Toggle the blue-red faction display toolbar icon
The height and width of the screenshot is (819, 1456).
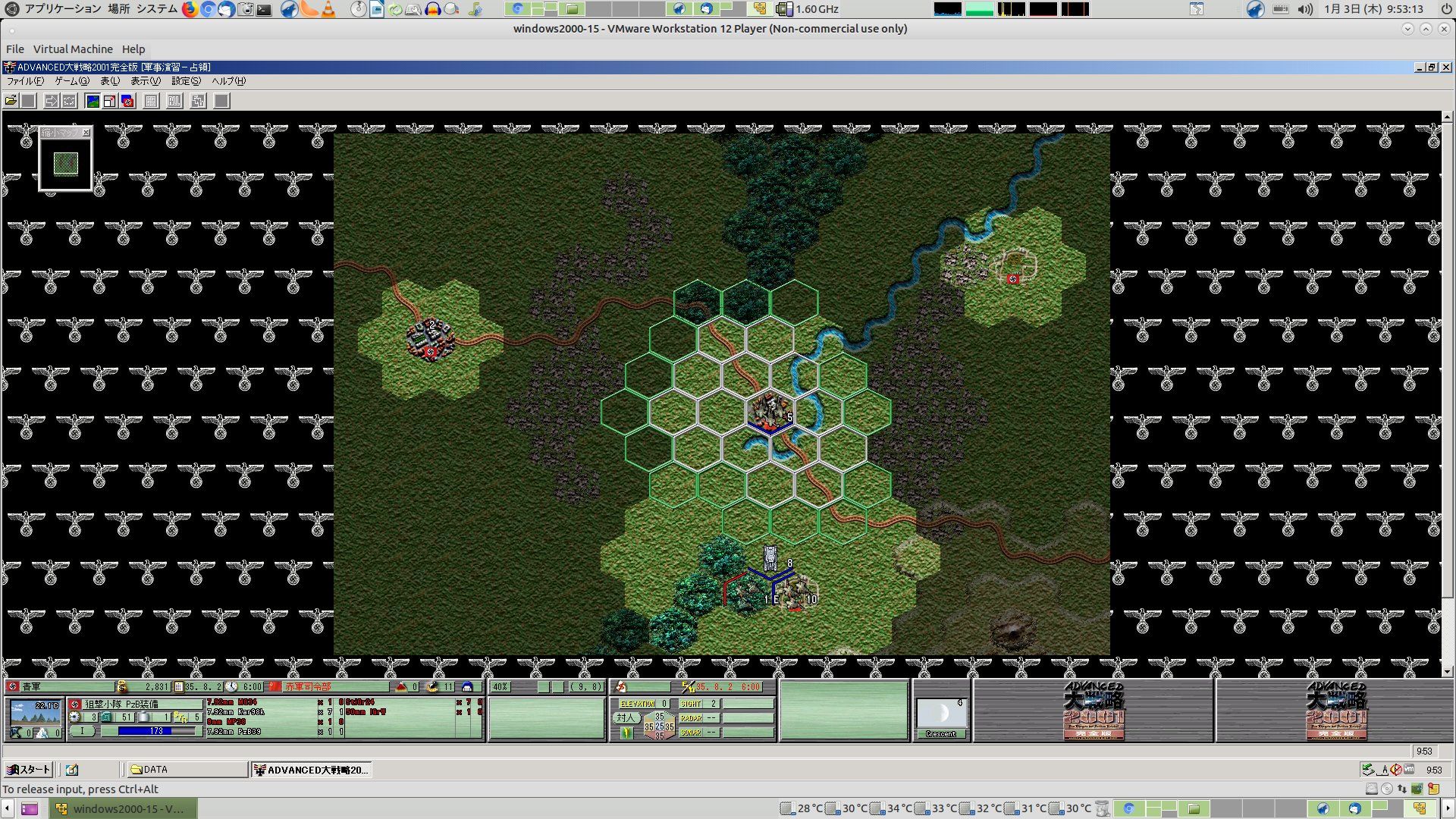point(127,101)
